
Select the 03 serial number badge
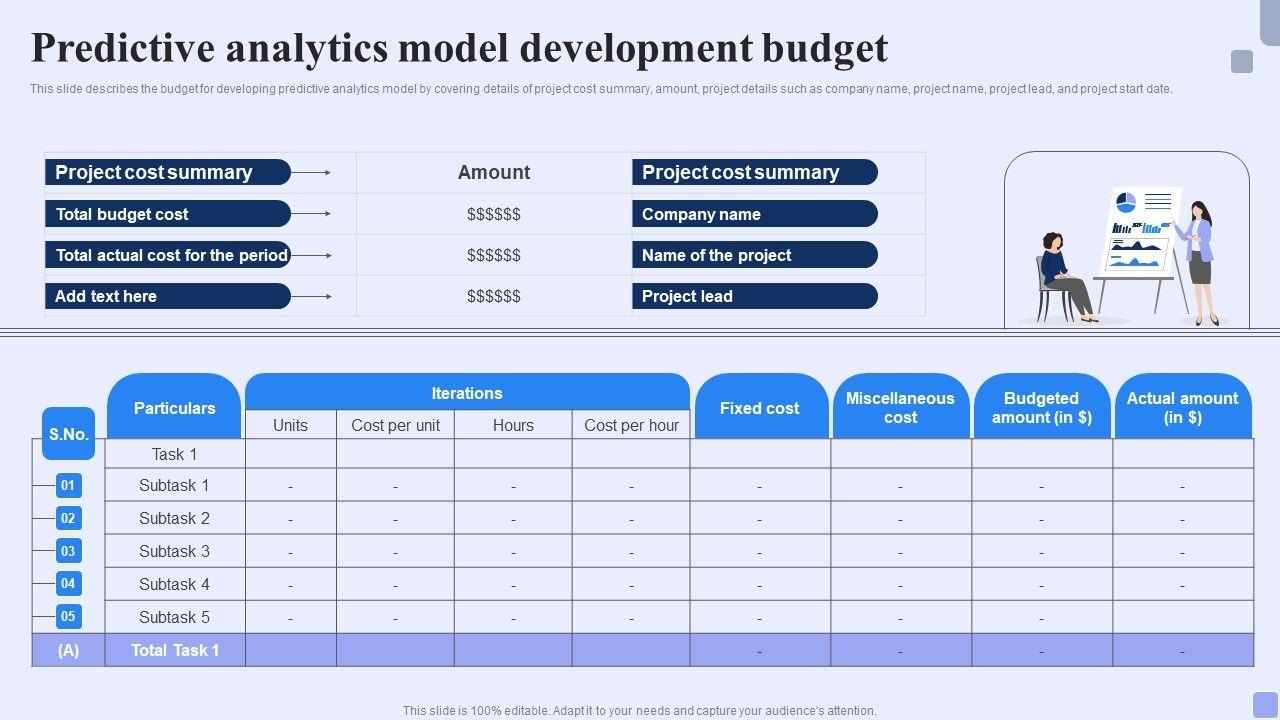[68, 551]
